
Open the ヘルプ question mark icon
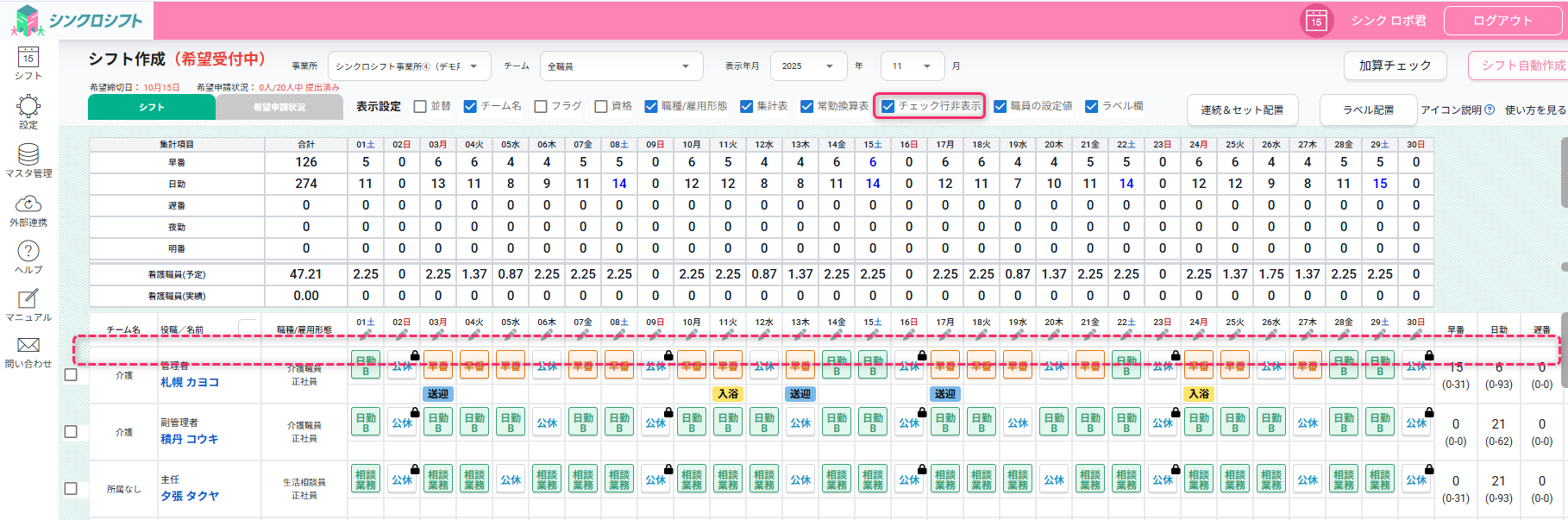point(28,252)
